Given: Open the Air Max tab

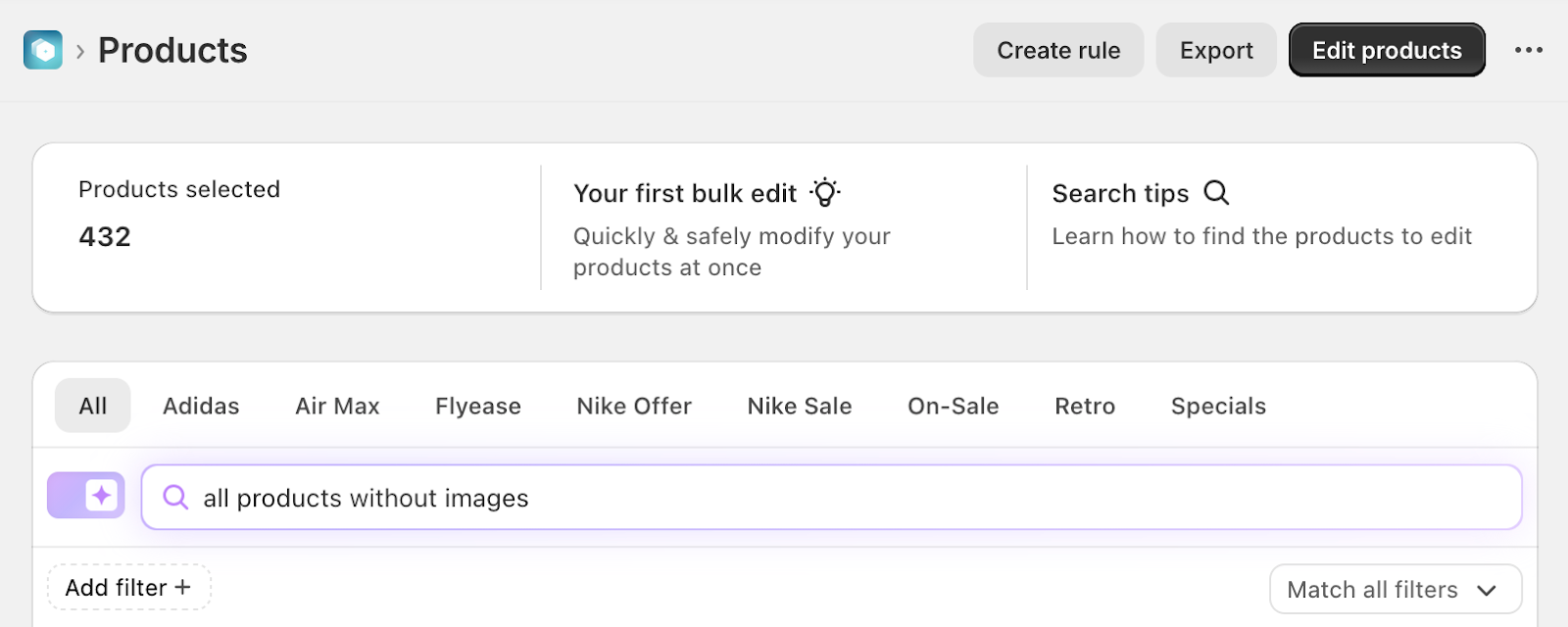Looking at the screenshot, I should (x=337, y=406).
